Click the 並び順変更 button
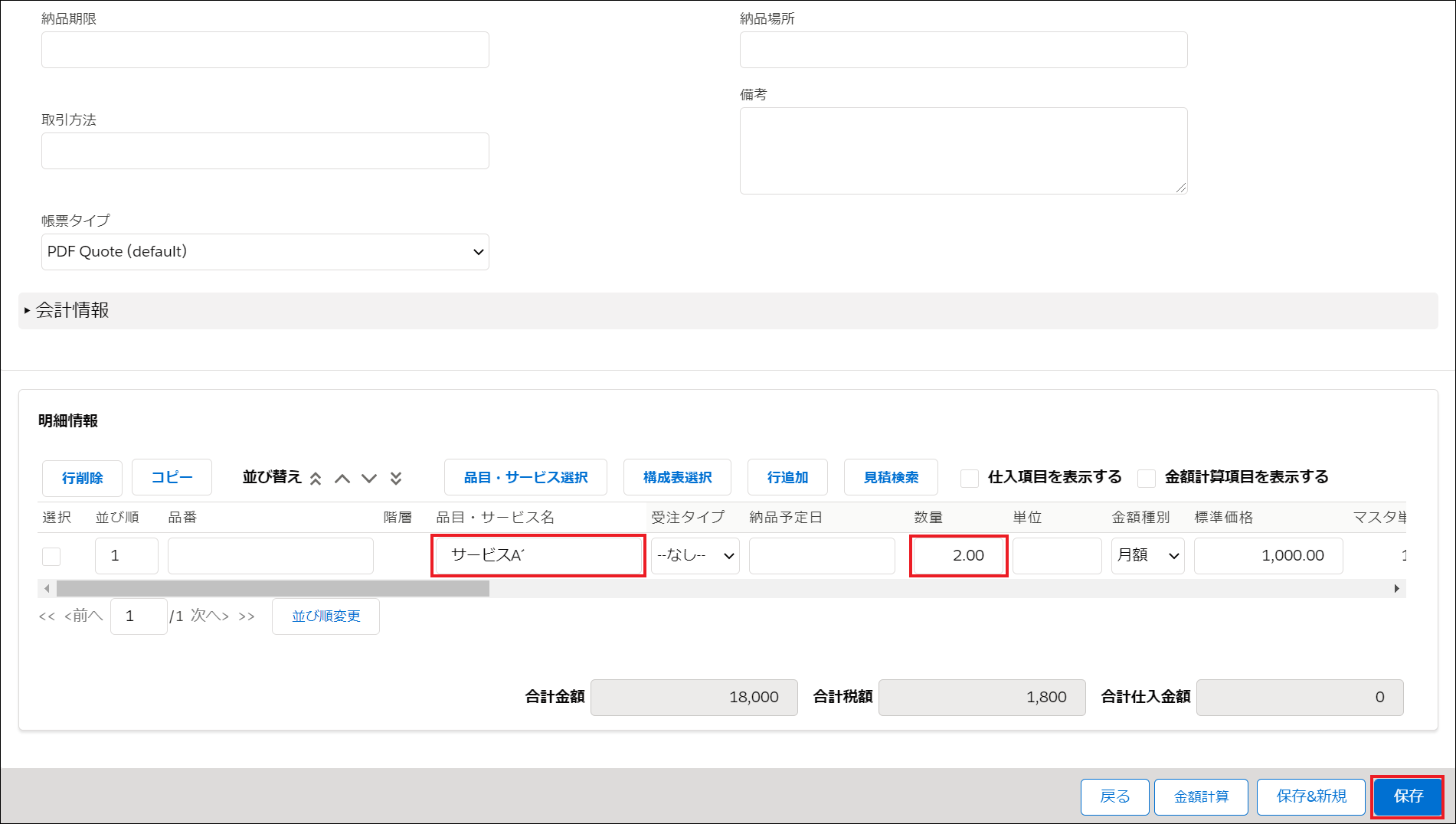Image resolution: width=1456 pixels, height=824 pixels. [x=326, y=616]
